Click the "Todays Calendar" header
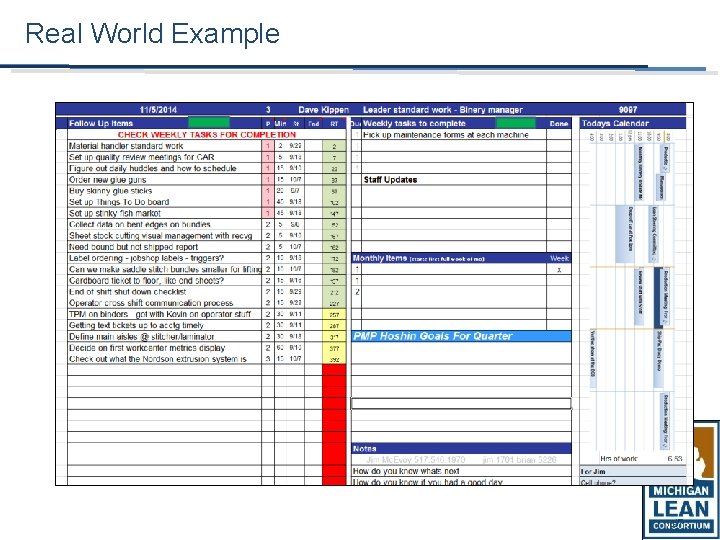The width and height of the screenshot is (720, 540). point(615,123)
